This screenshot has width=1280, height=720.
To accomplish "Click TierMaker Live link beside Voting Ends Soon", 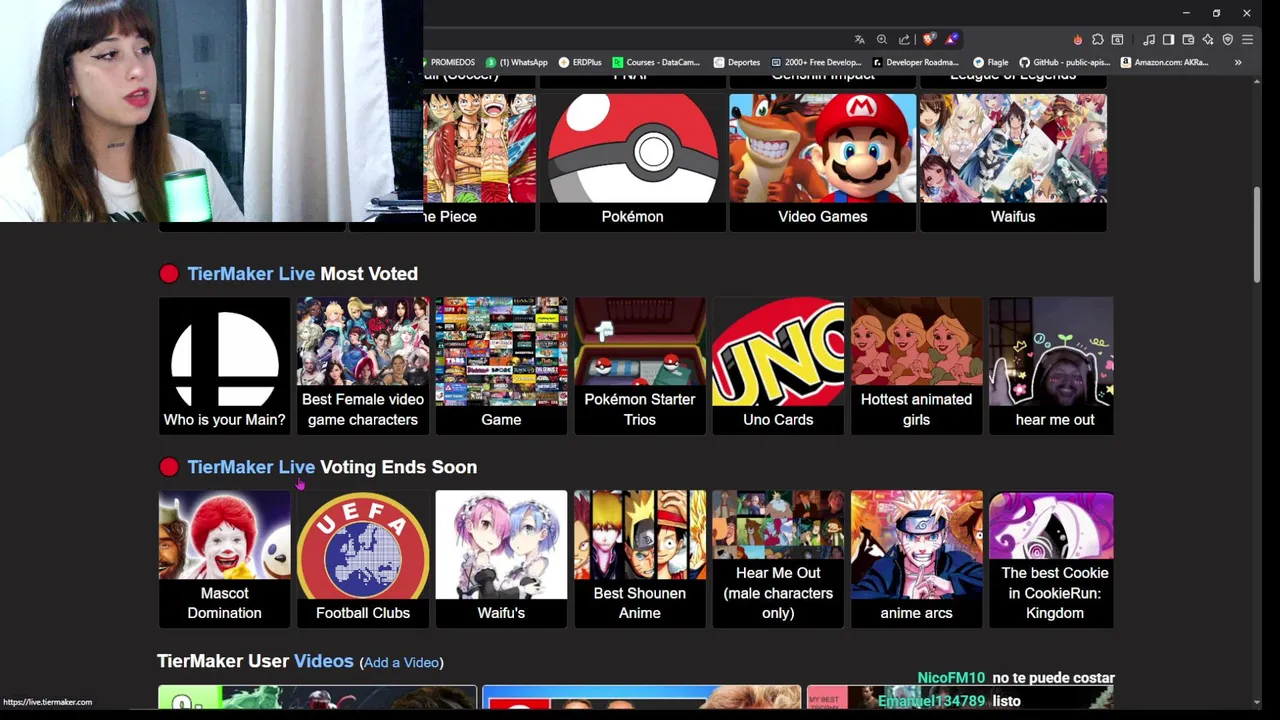I will pos(251,467).
